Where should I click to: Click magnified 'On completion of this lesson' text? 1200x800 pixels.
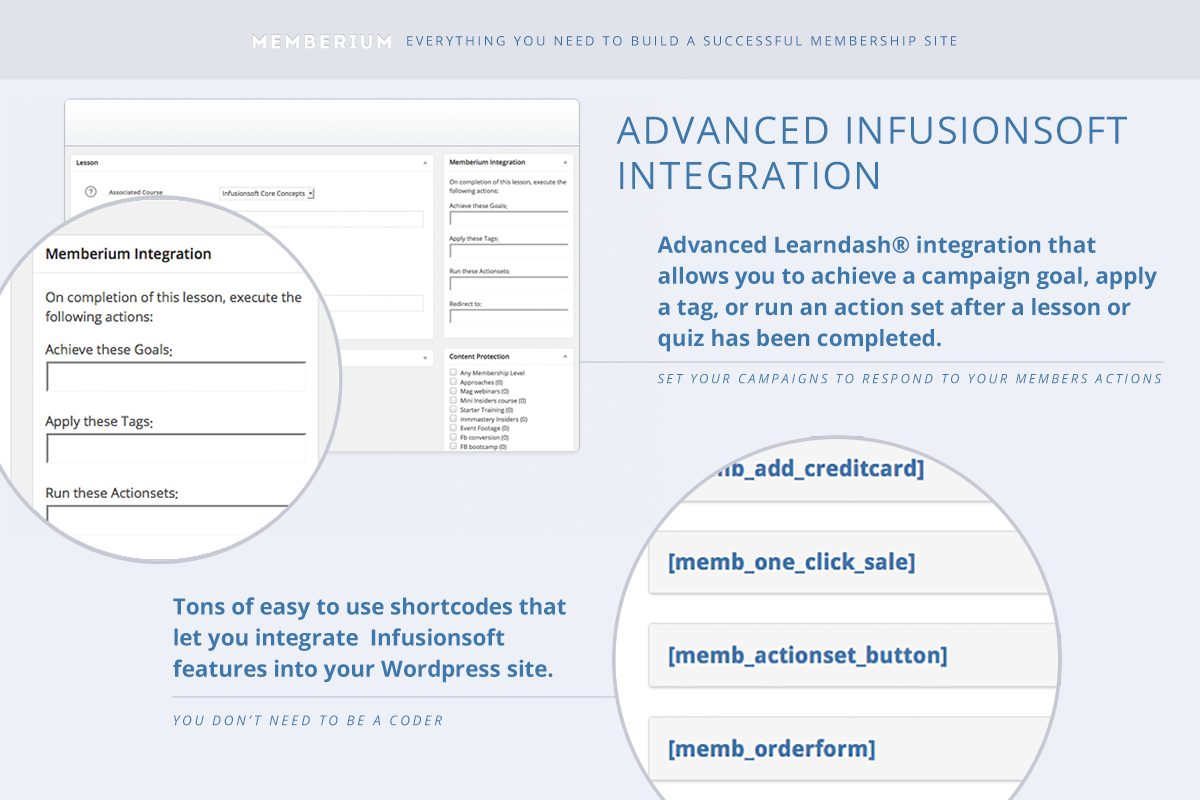click(174, 307)
